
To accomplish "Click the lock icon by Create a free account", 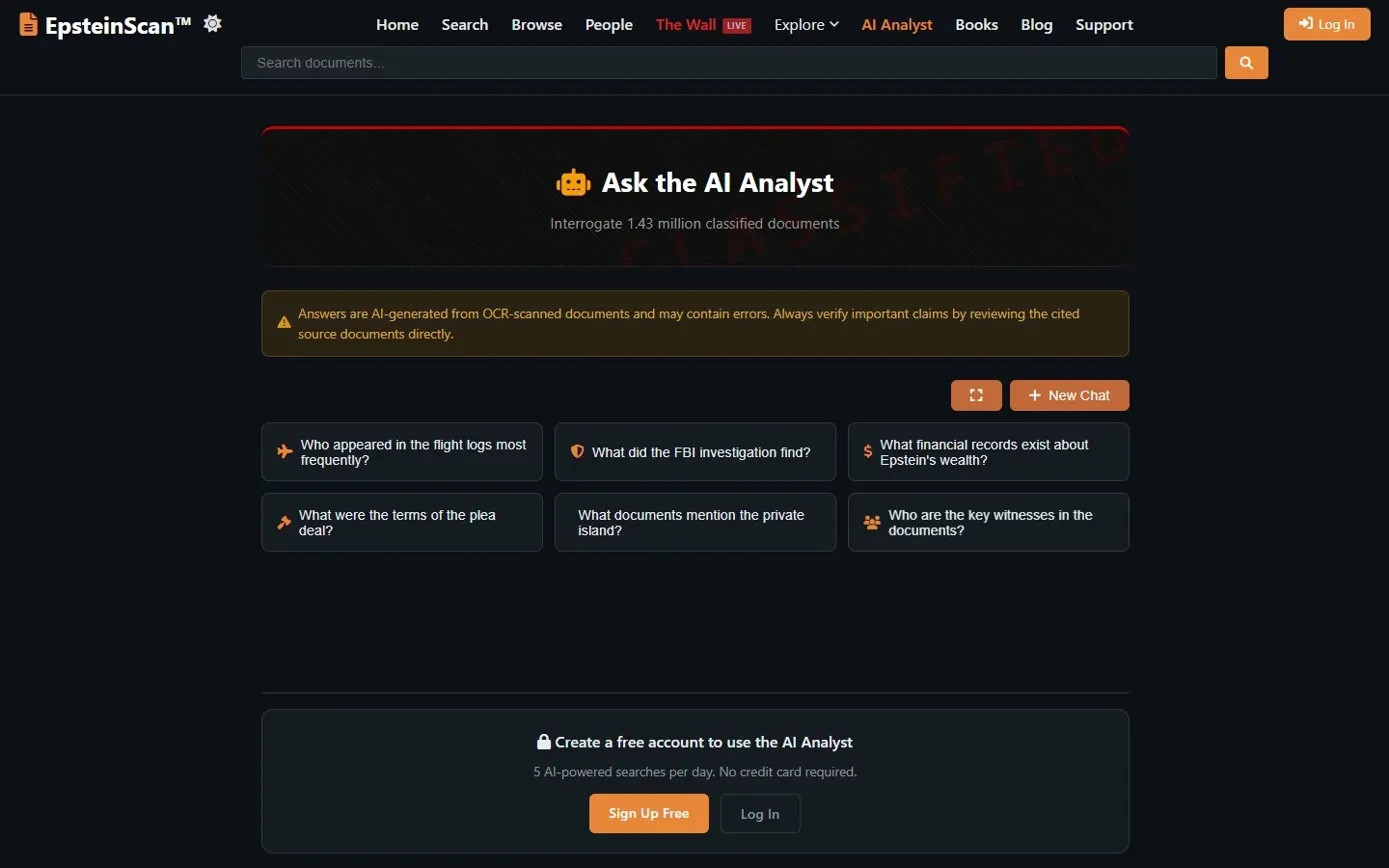I will pos(544,742).
